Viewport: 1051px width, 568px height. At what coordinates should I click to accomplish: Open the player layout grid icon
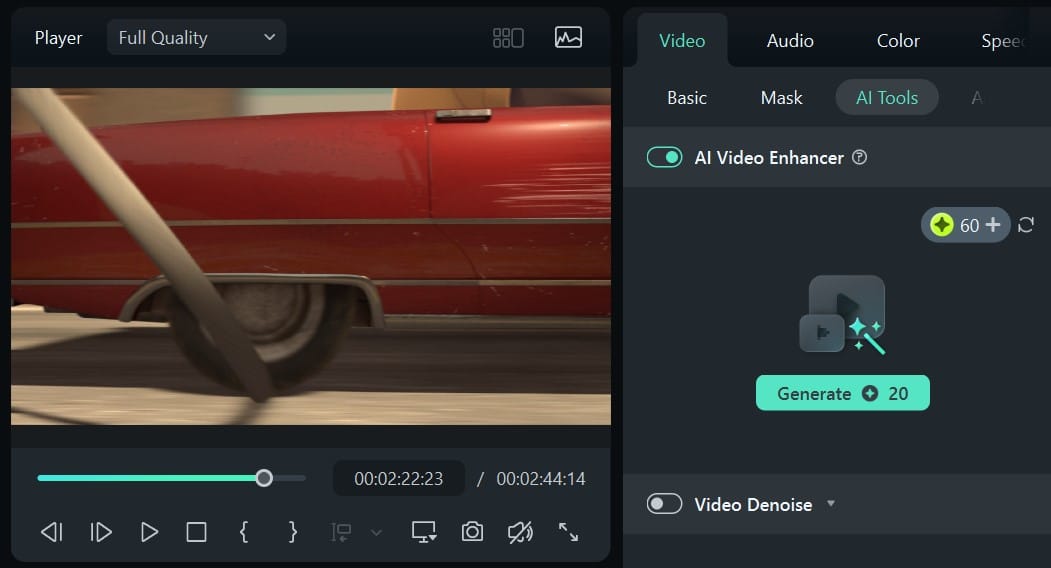pos(508,38)
